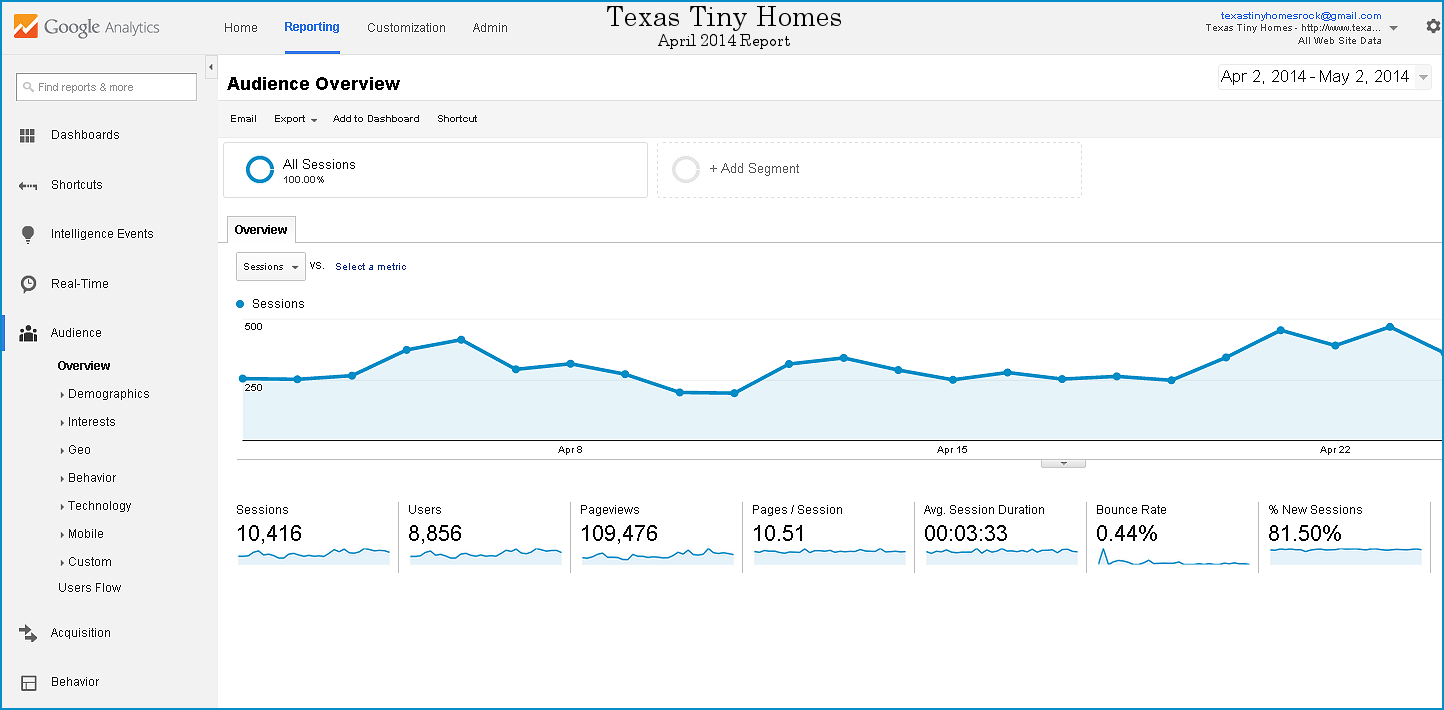This screenshot has height=710, width=1444.
Task: Click the Sessions legend dot
Action: (240, 303)
